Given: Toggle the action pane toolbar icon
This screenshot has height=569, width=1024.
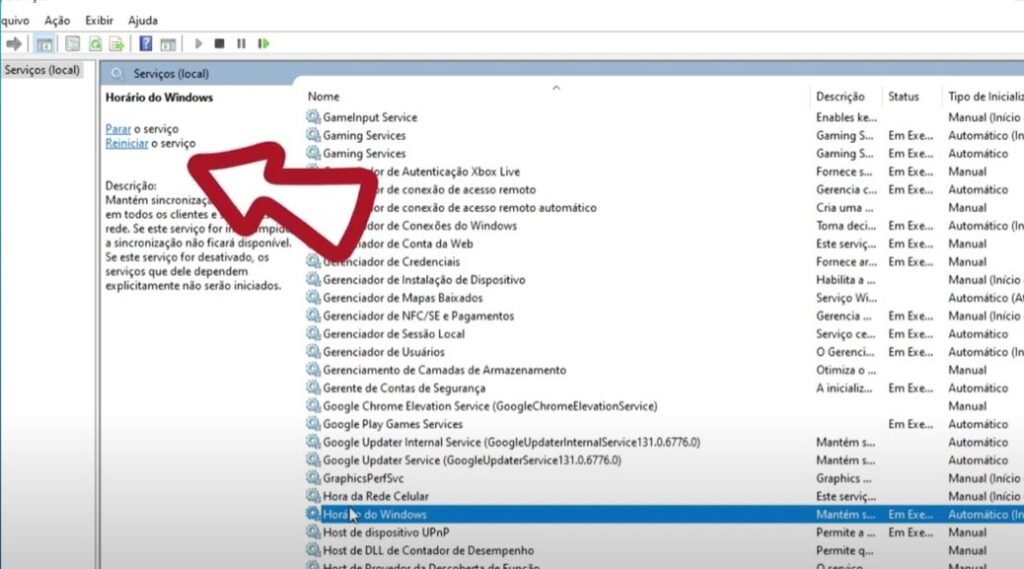Looking at the screenshot, I should 168,44.
